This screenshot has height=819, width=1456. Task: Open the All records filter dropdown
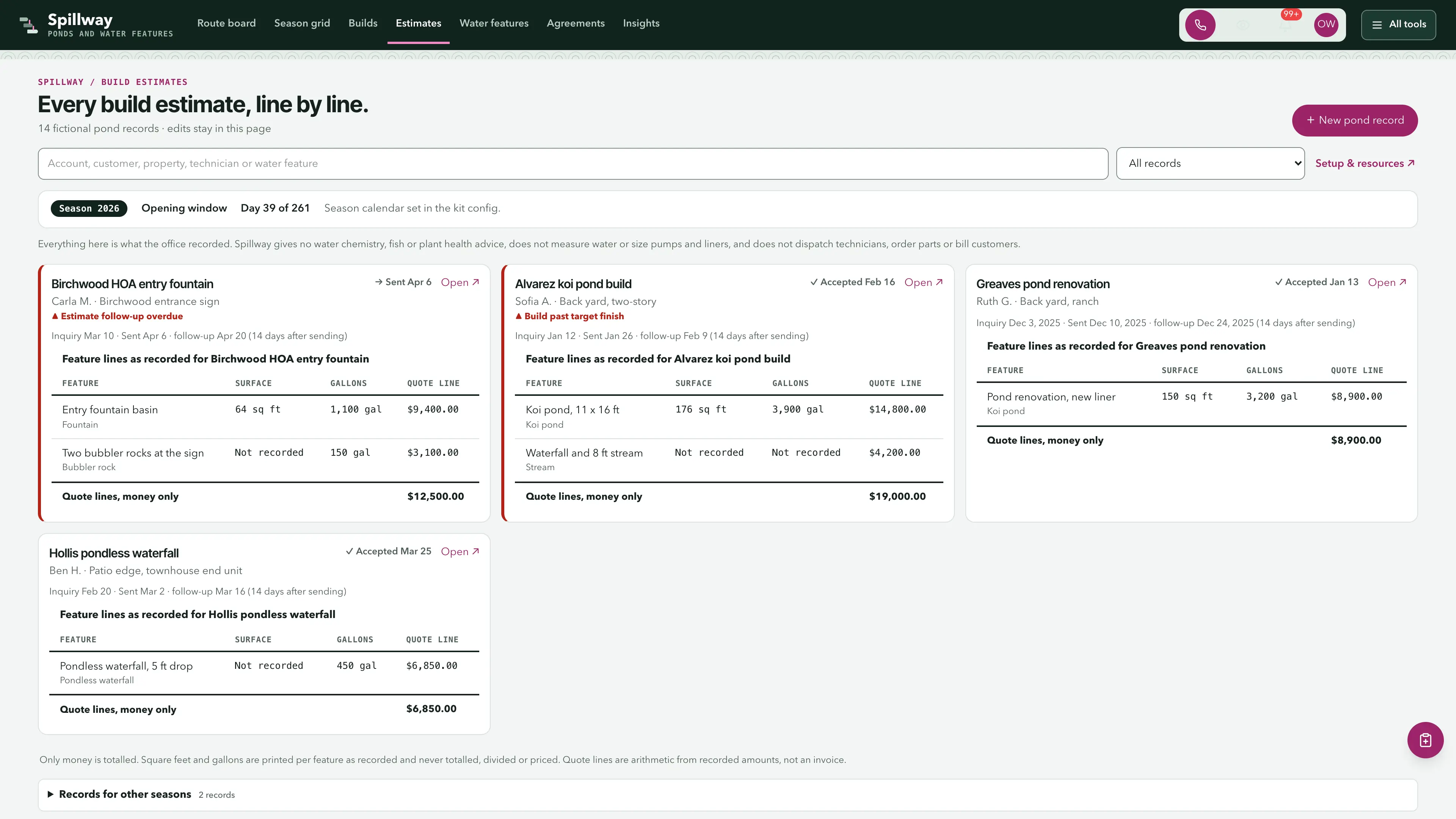[x=1210, y=164]
